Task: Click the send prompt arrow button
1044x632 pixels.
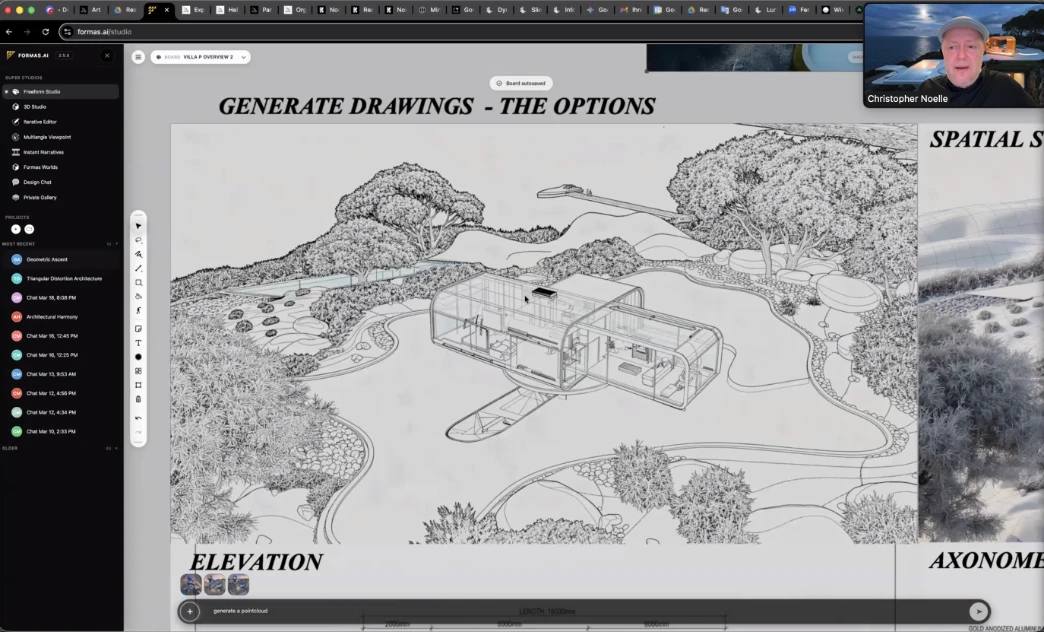Action: pos(978,611)
